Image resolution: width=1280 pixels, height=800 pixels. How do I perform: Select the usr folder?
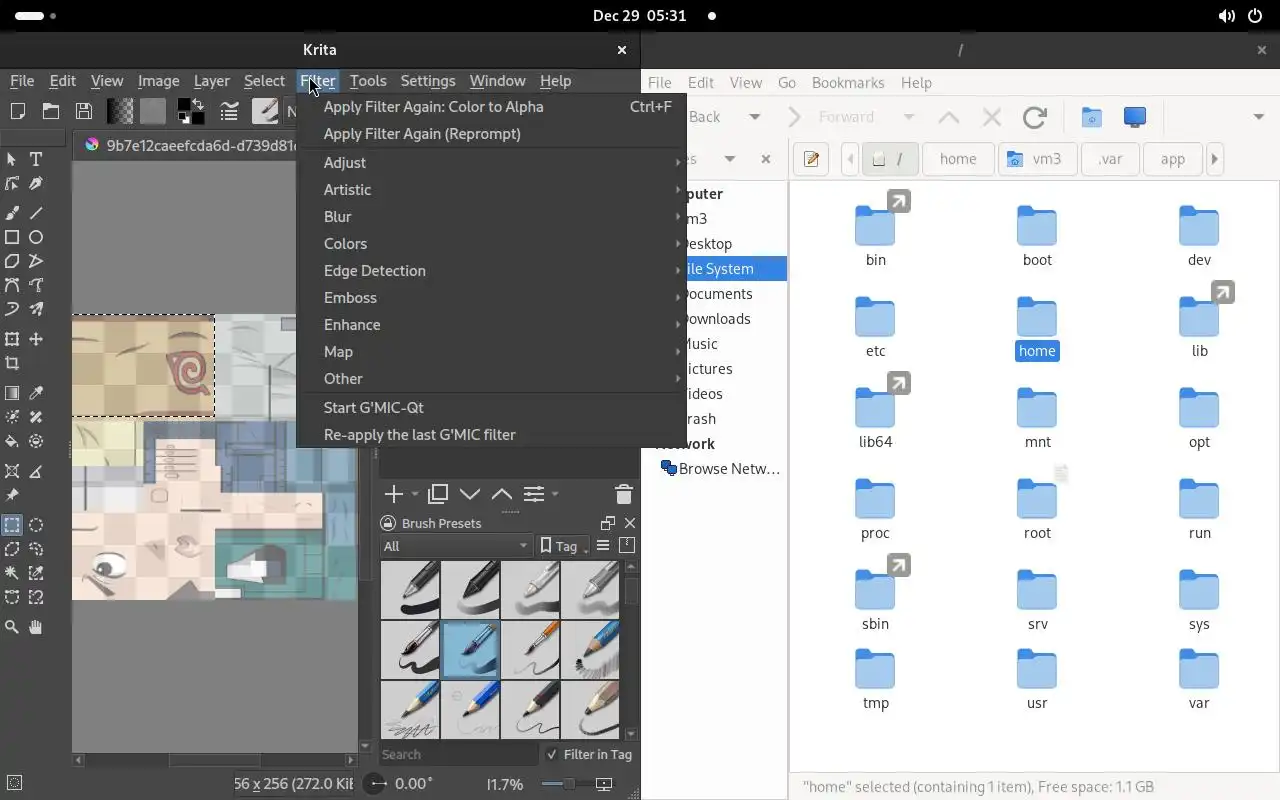click(x=1037, y=679)
